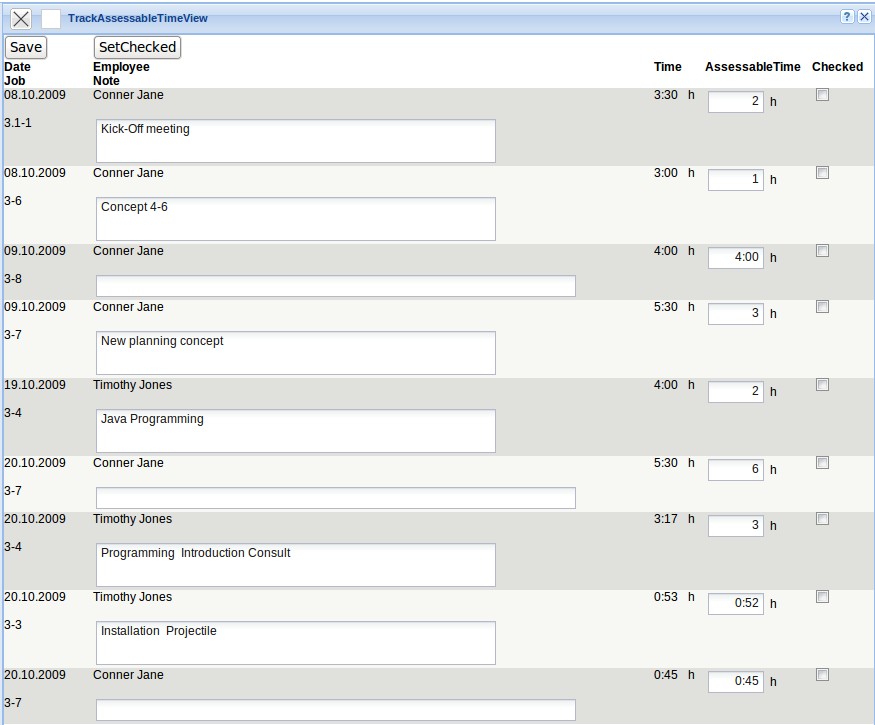Toggle the checkbox for Installation Projectile row
The height and width of the screenshot is (725, 875).
coord(822,597)
